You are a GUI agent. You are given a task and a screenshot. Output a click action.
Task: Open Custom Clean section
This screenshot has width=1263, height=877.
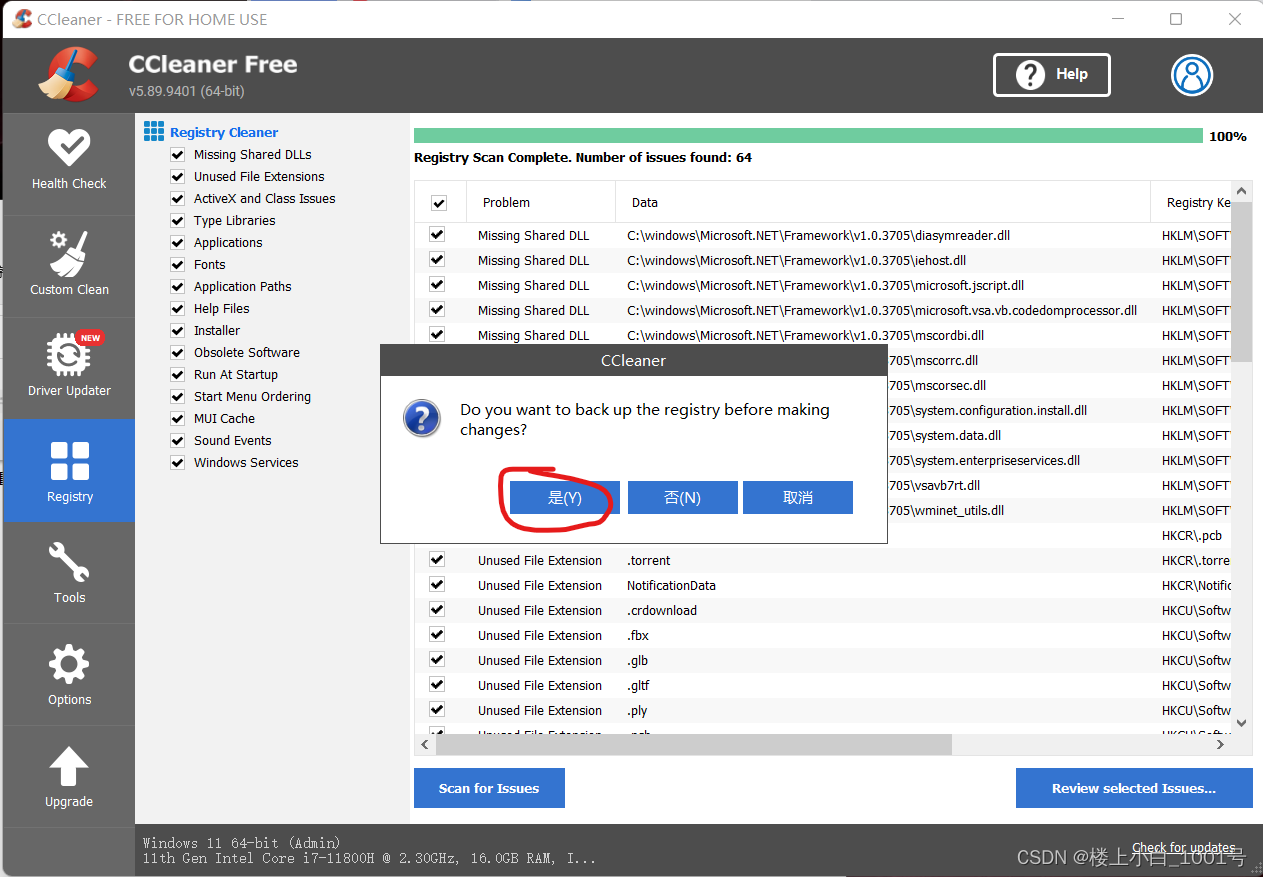pyautogui.click(x=69, y=266)
